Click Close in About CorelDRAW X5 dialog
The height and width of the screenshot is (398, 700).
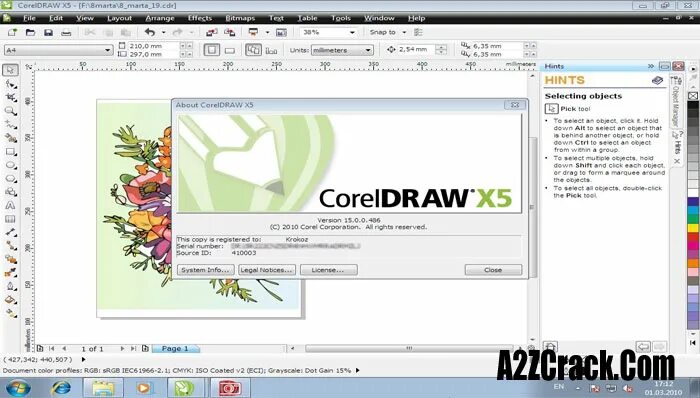pyautogui.click(x=493, y=270)
